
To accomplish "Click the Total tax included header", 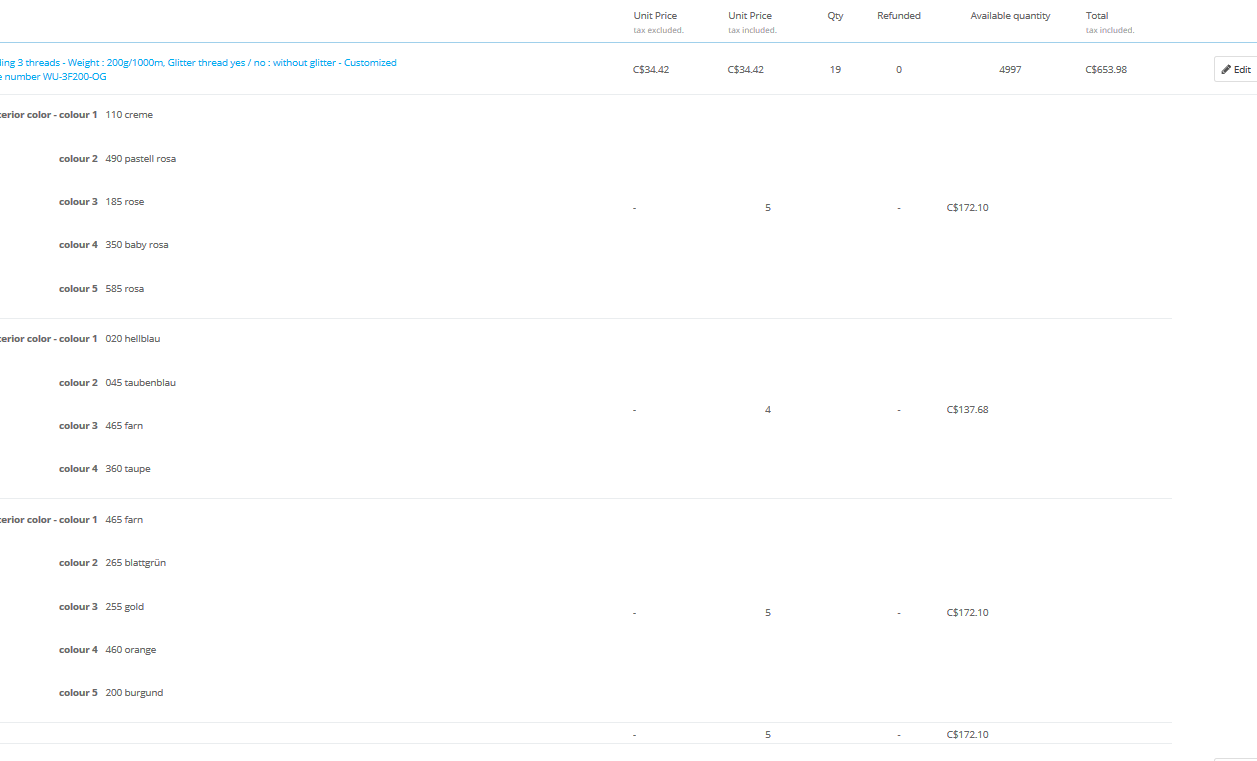I will [1097, 16].
